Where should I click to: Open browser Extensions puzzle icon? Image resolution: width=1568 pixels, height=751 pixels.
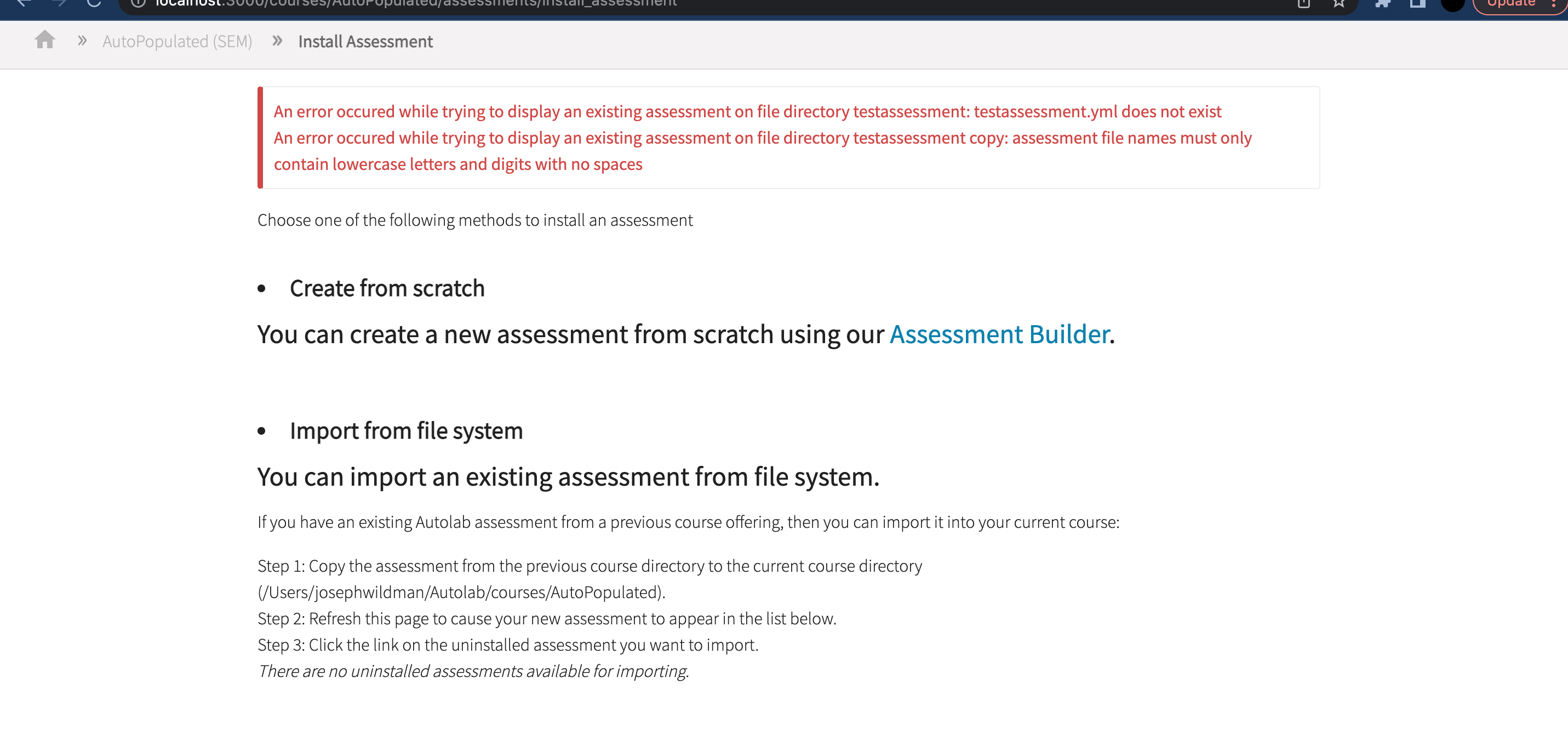point(1383,3)
